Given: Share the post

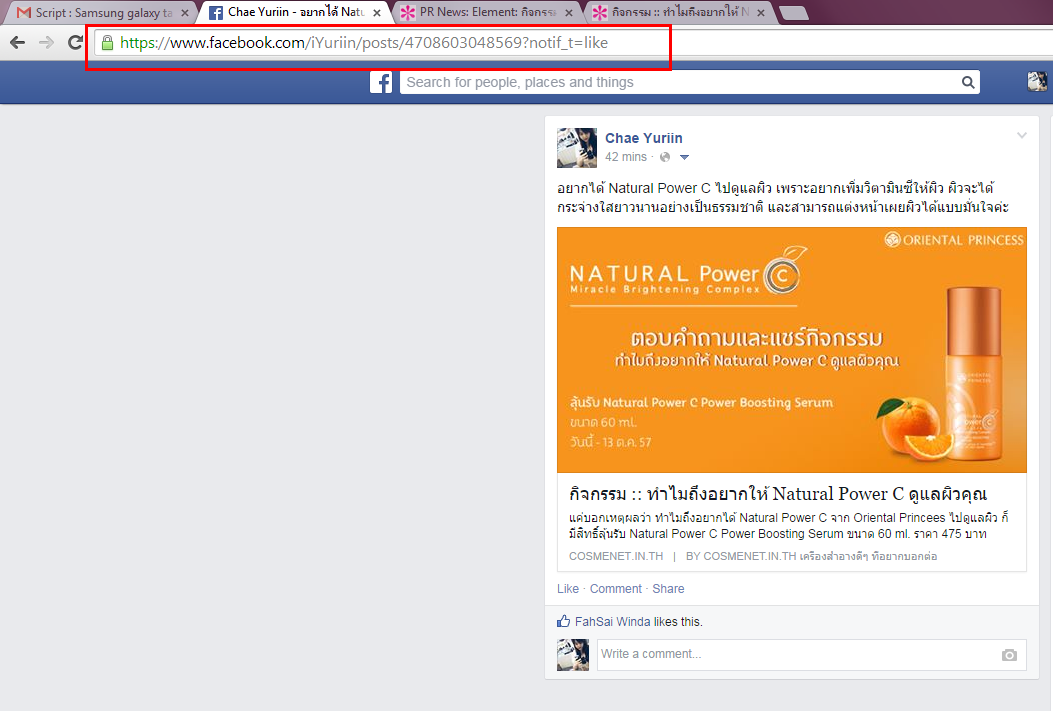Looking at the screenshot, I should 668,589.
